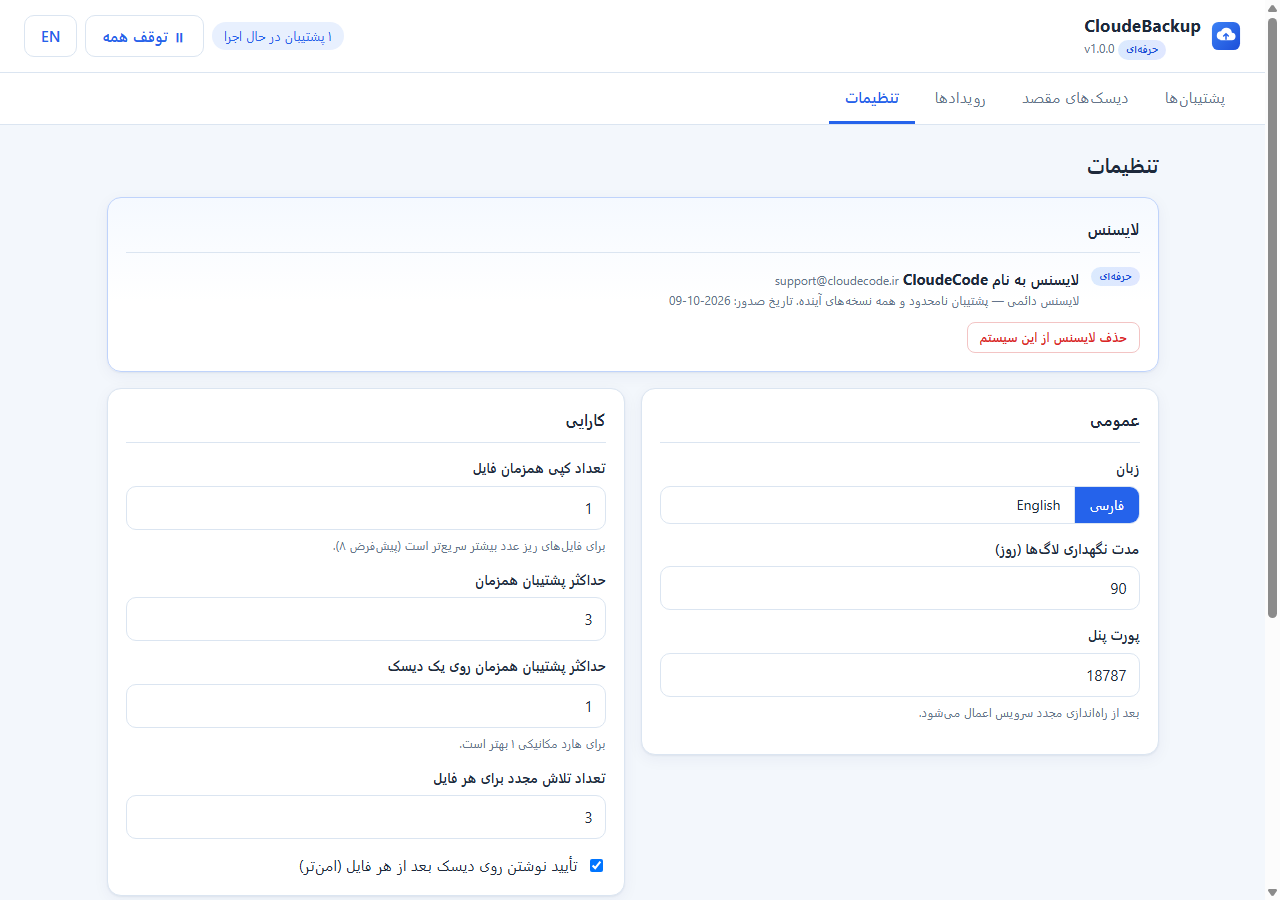
Task: Click حذف لایسنس از این سیستم button
Action: (1053, 337)
